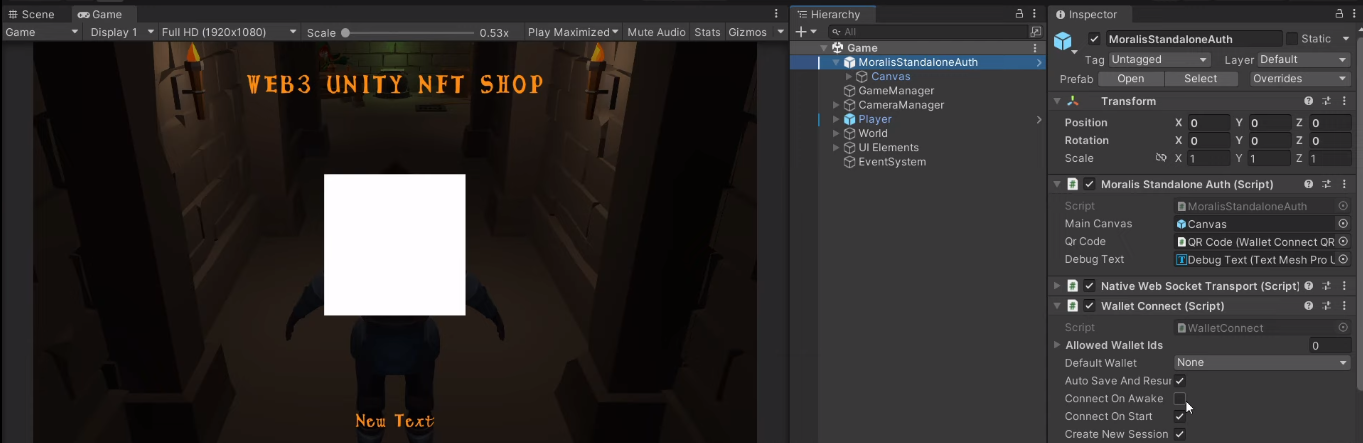This screenshot has width=1363, height=443.
Task: Toggle Create New Session checkbox
Action: [1180, 434]
